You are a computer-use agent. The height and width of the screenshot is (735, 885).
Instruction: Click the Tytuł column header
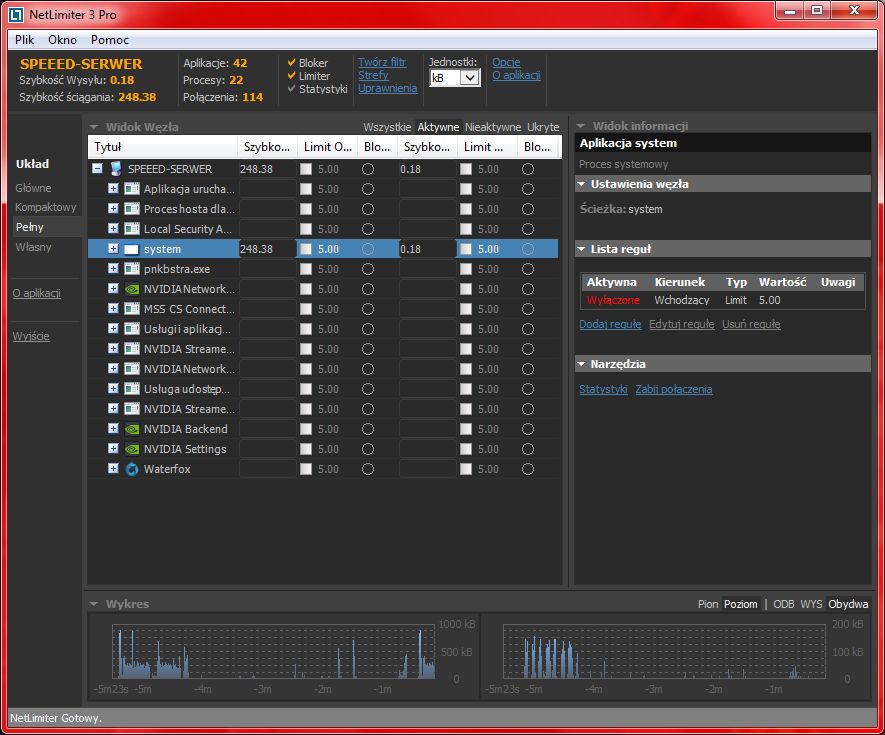(163, 147)
